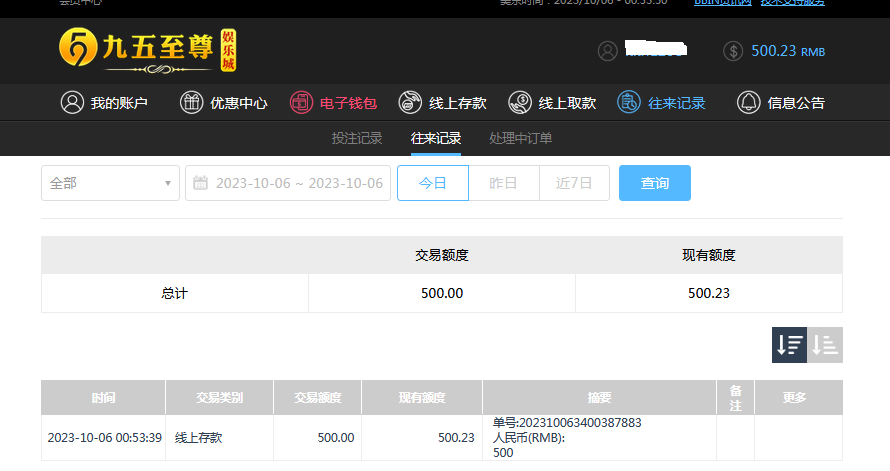Image resolution: width=890 pixels, height=471 pixels.
Task: Open the 线上存款 menu
Action: click(443, 103)
